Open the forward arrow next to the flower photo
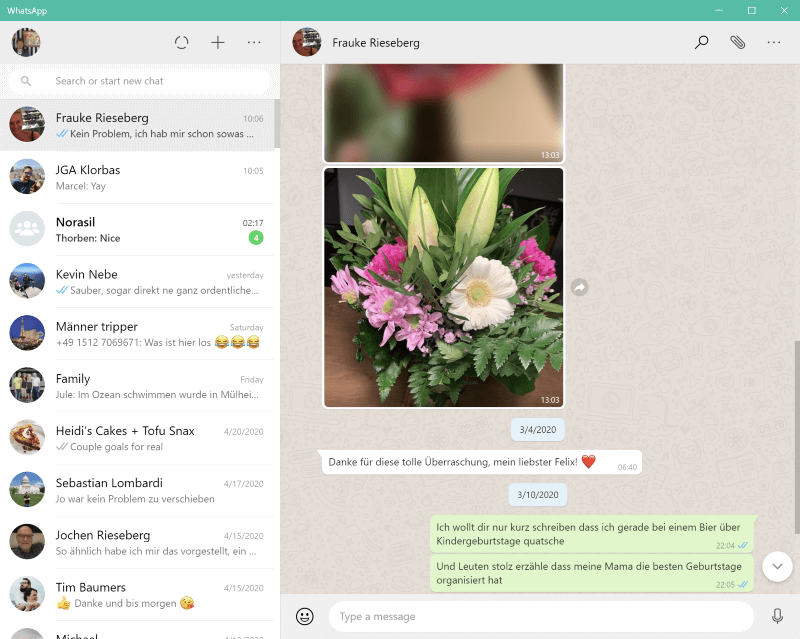 (580, 287)
